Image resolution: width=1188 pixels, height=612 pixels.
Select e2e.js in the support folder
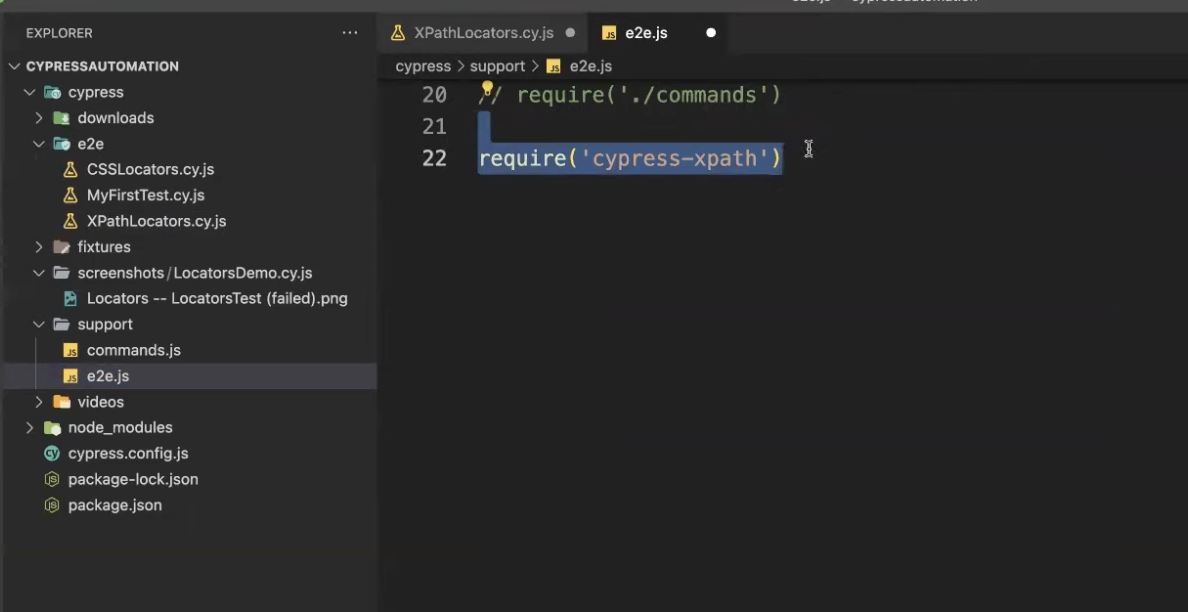(x=108, y=376)
